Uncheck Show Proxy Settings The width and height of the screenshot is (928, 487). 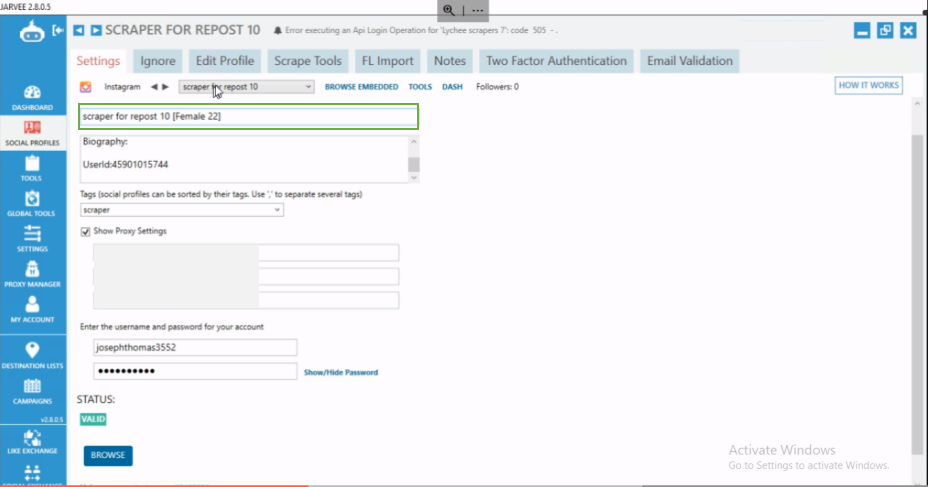pyautogui.click(x=85, y=231)
